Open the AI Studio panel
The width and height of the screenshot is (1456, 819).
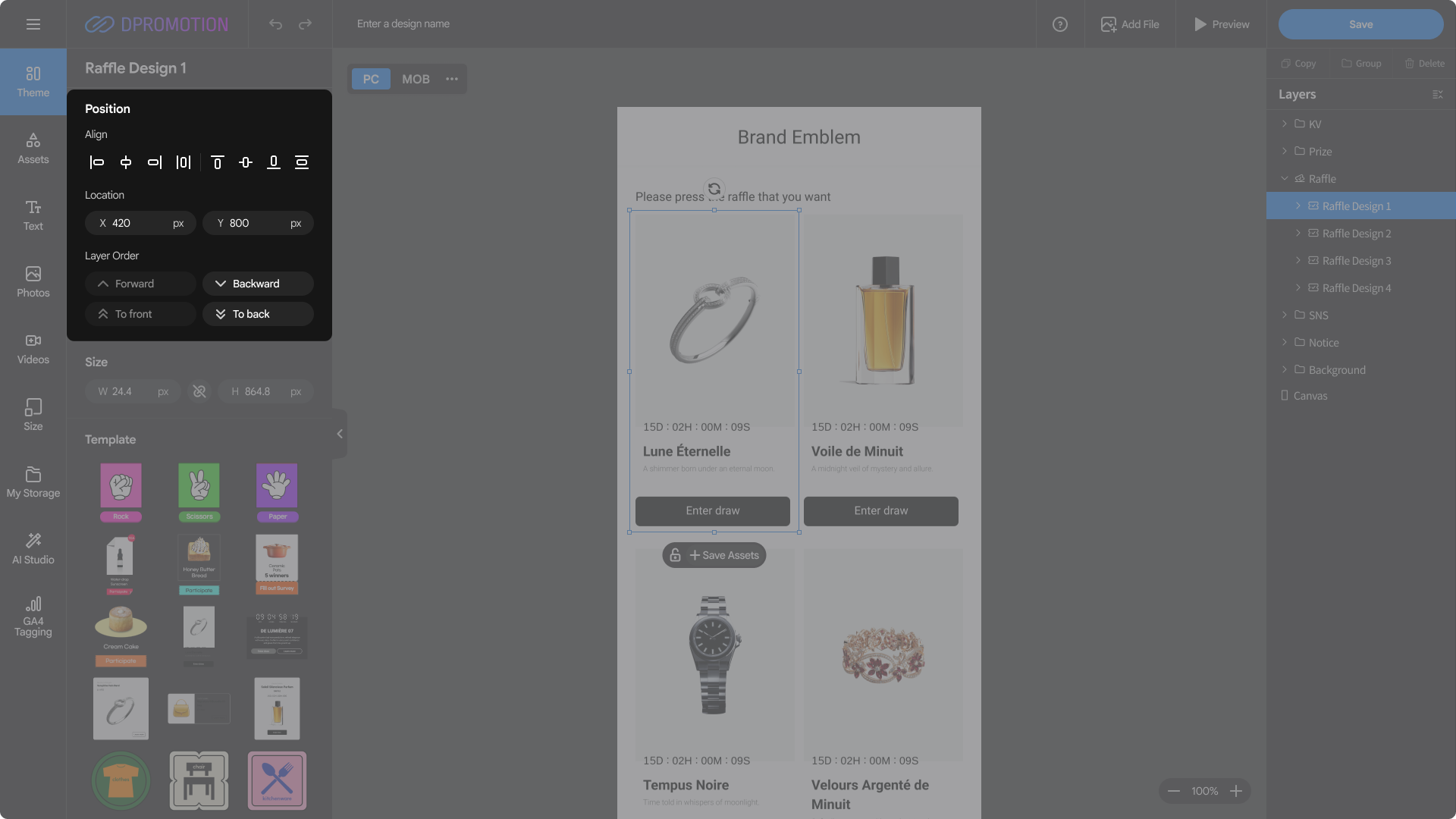pos(33,548)
